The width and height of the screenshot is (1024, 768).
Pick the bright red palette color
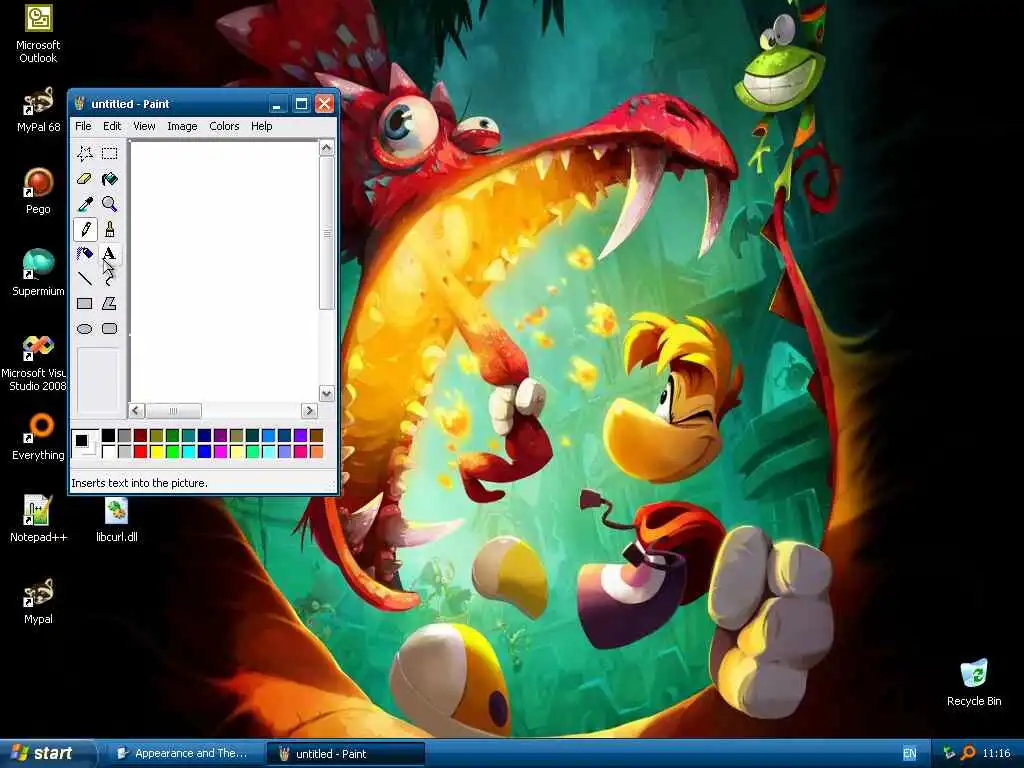pyautogui.click(x=140, y=451)
